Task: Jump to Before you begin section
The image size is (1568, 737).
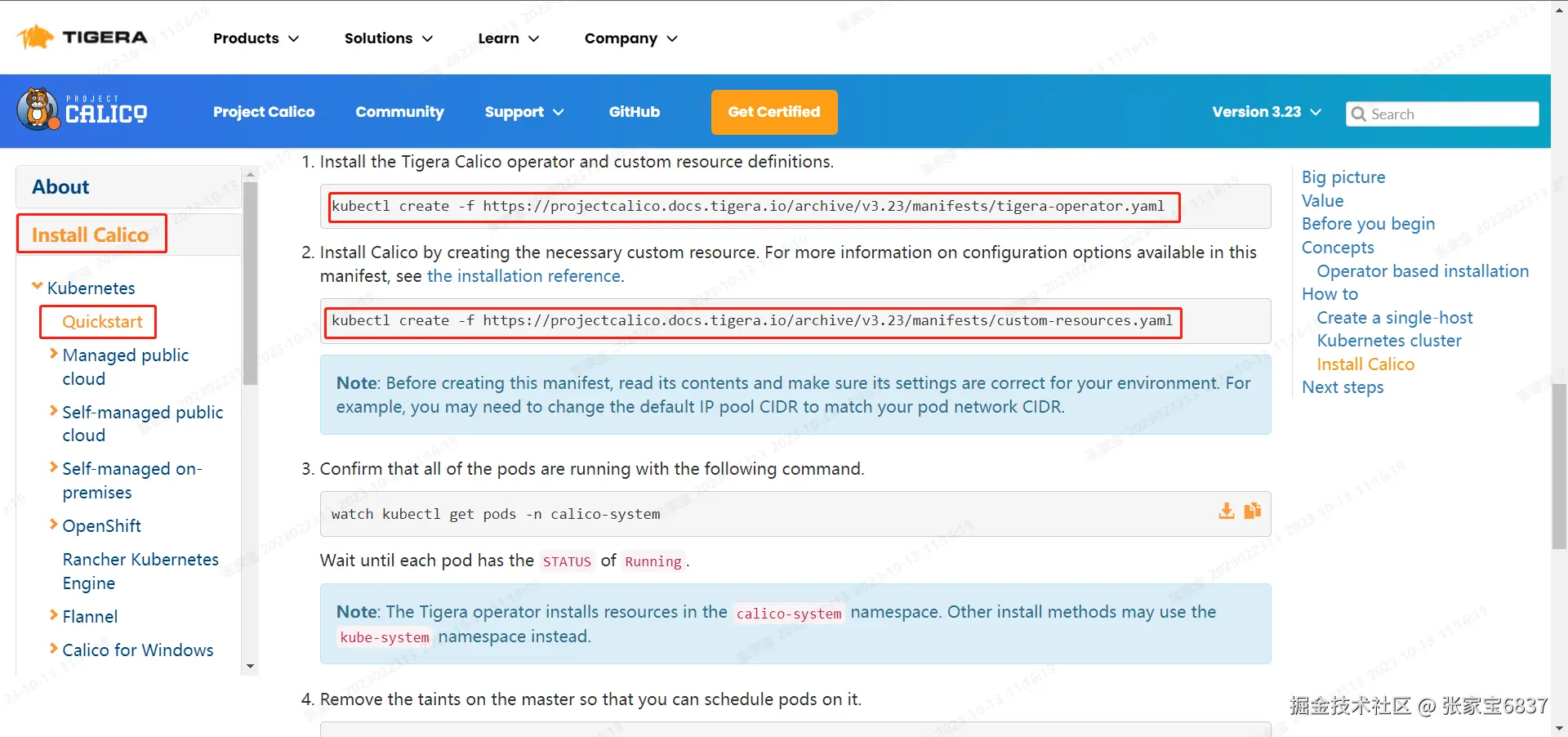Action: 1368,224
